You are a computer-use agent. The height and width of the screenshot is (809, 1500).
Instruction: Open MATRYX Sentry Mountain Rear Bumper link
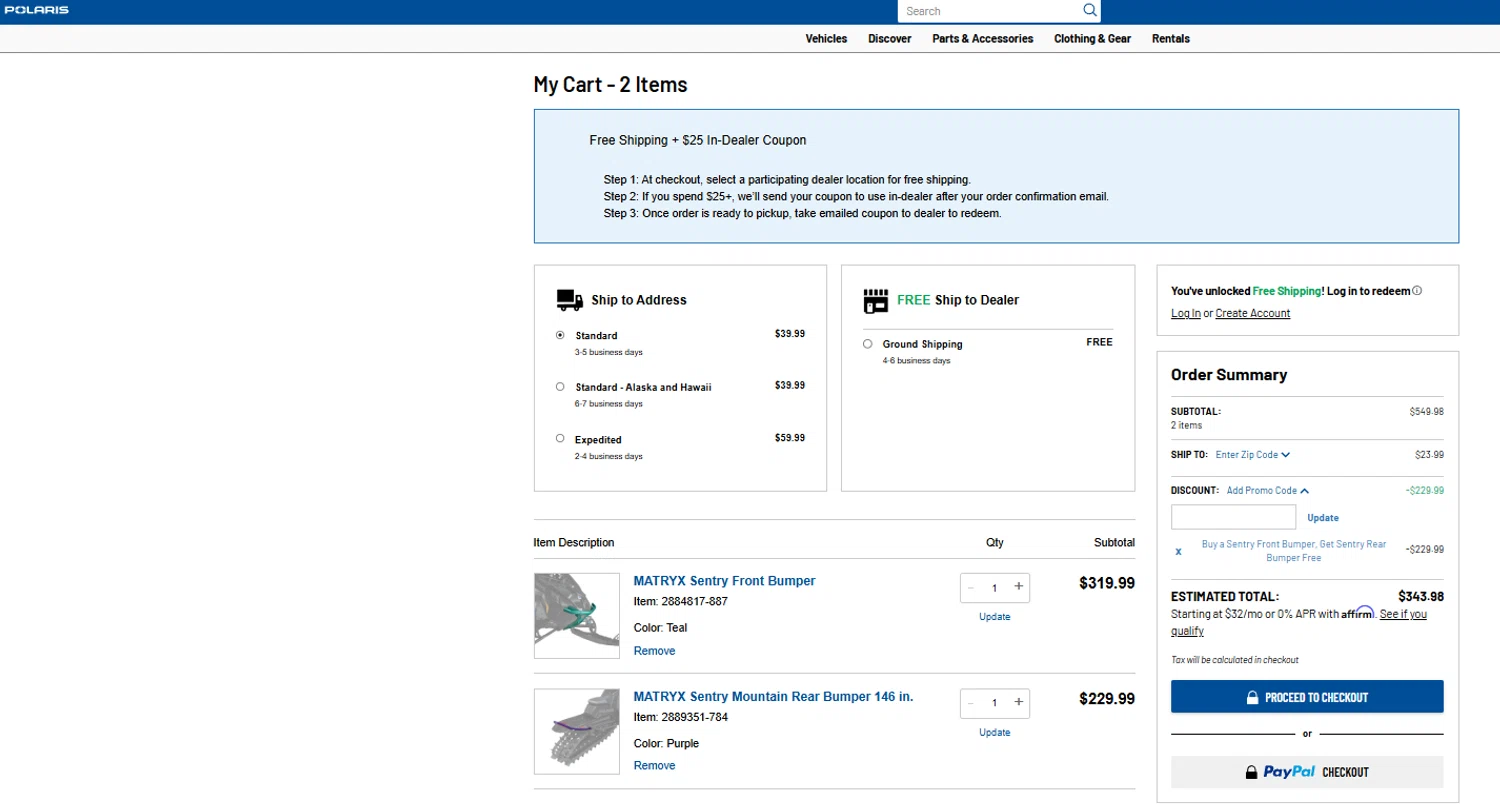click(x=773, y=697)
